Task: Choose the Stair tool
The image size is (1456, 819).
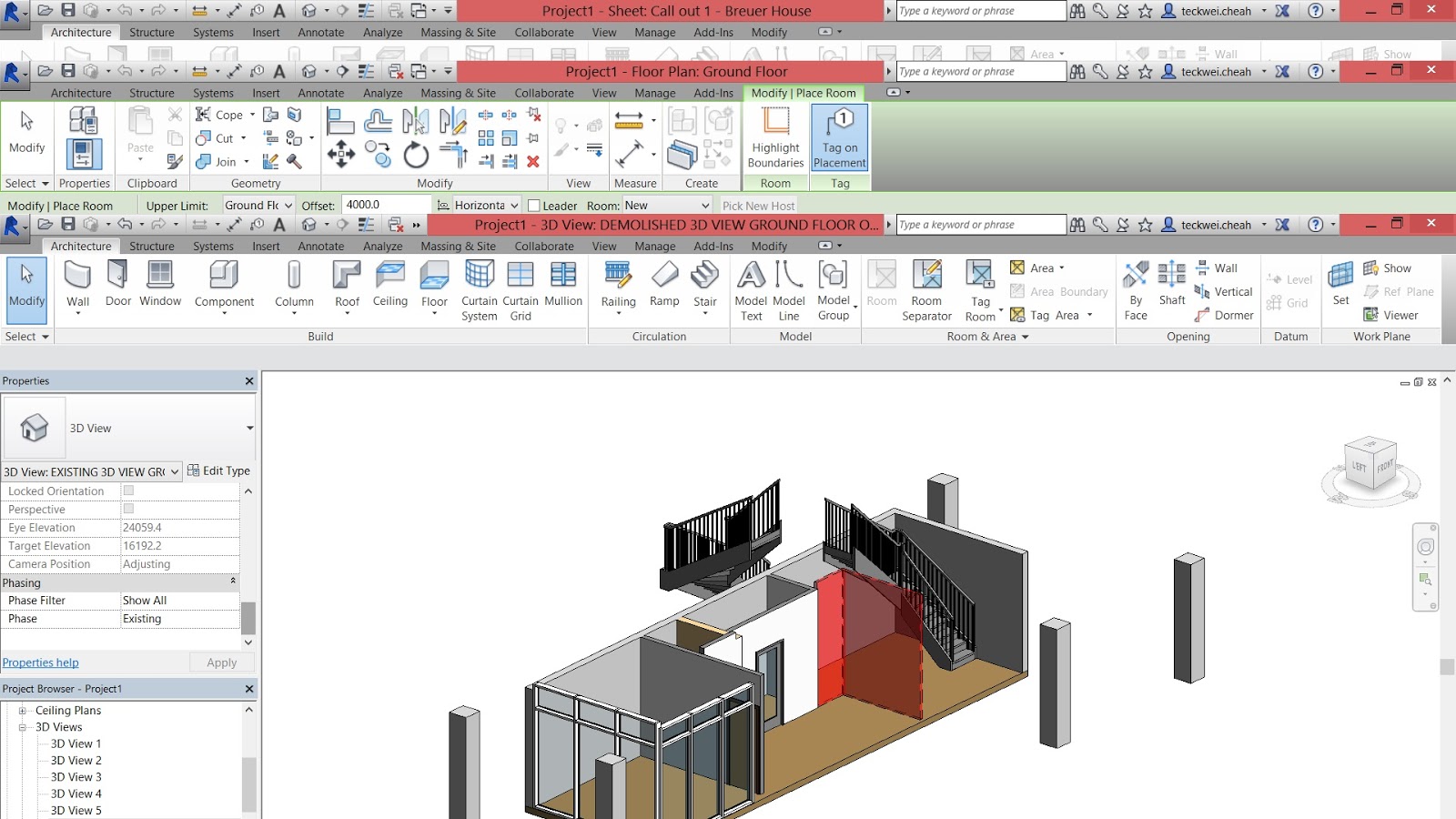Action: pyautogui.click(x=705, y=287)
